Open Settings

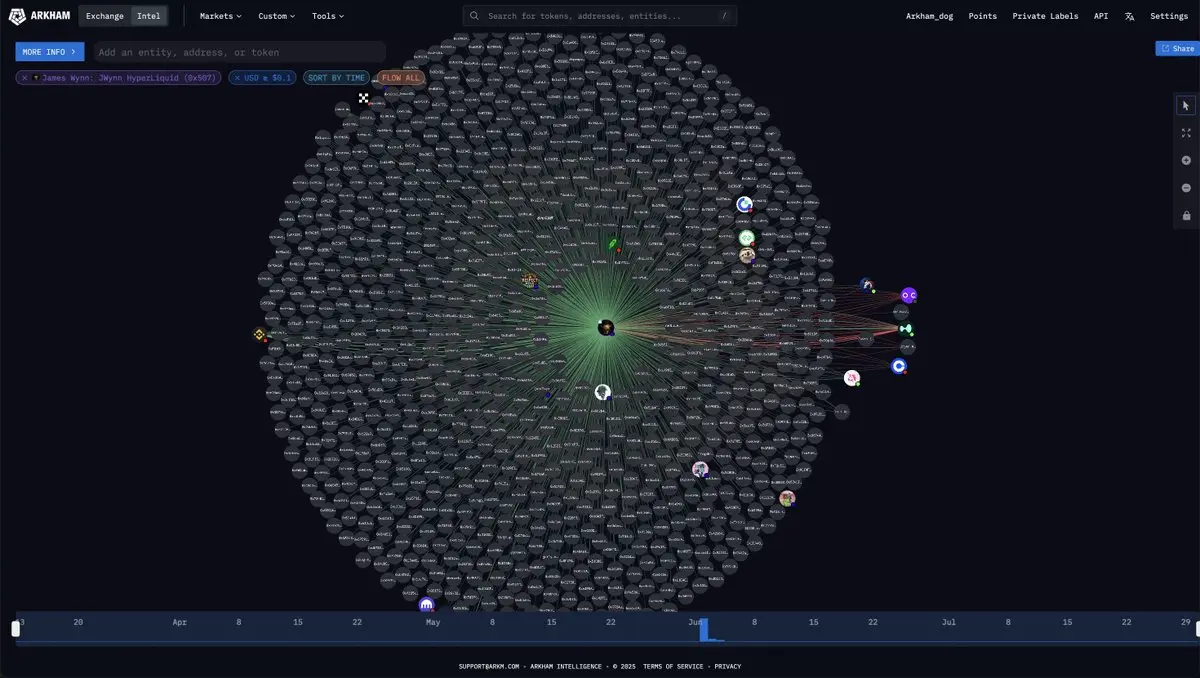[1169, 16]
